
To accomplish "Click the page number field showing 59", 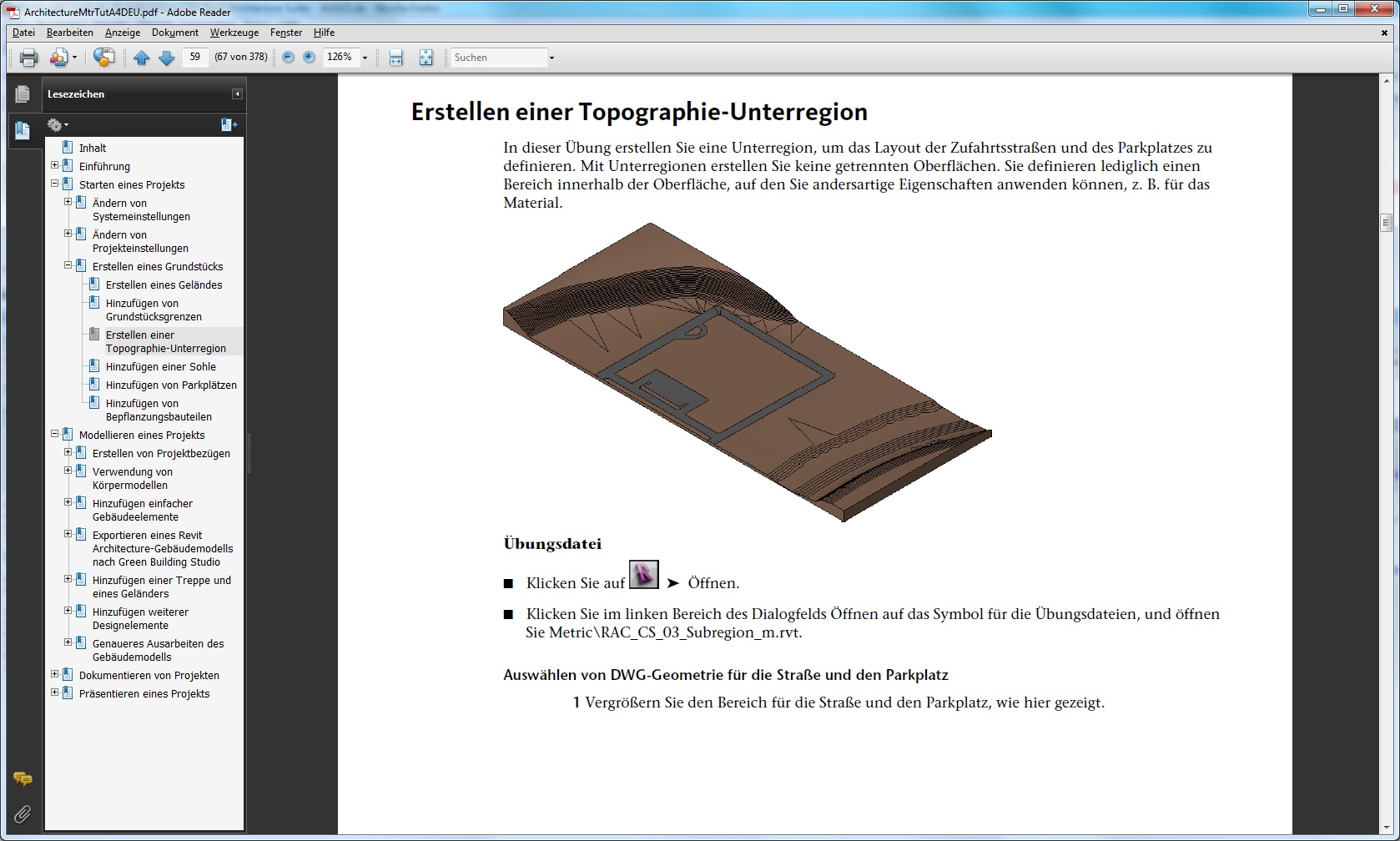I will coord(195,57).
